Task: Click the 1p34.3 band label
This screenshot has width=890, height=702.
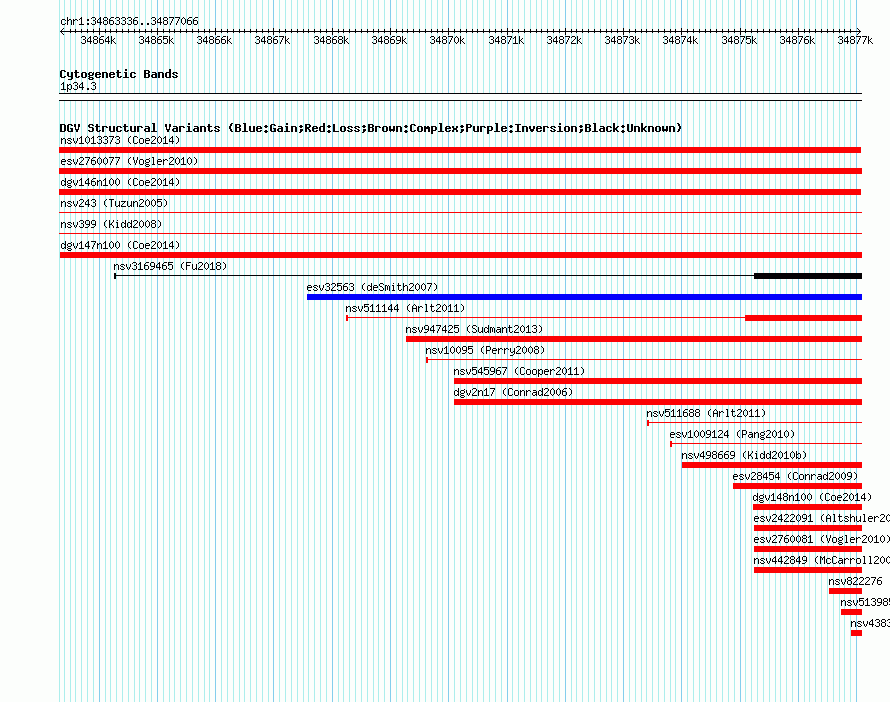Action: pyautogui.click(x=78, y=86)
